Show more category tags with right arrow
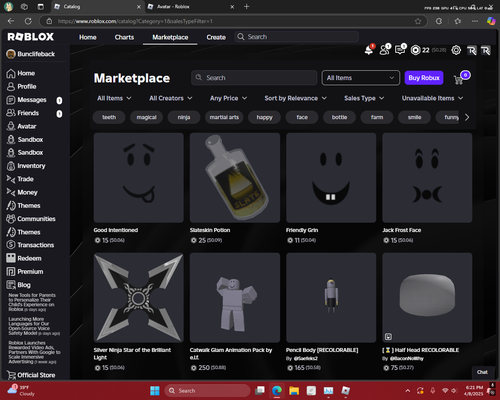Viewport: 500px width, 400px height. click(x=467, y=117)
